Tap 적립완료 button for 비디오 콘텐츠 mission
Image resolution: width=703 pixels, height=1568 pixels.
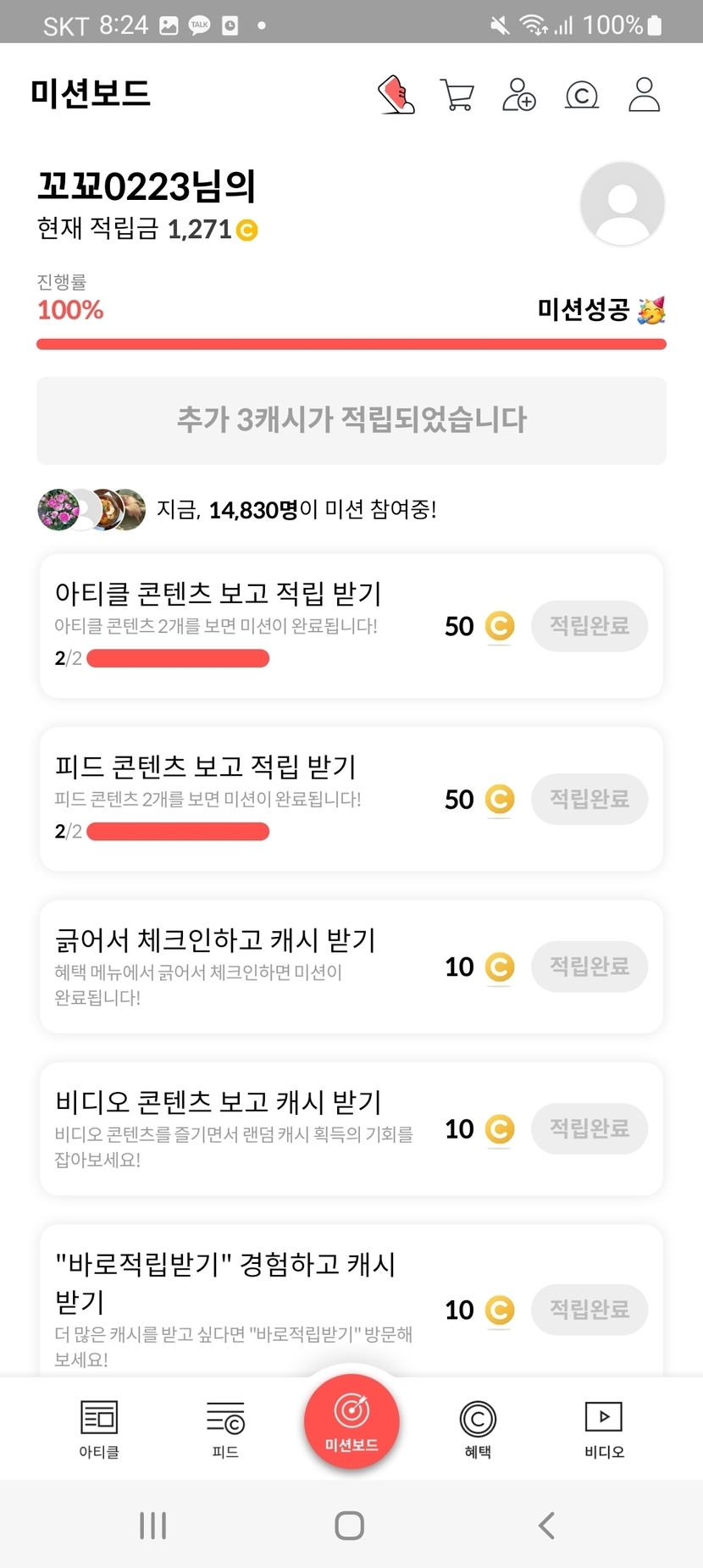590,1128
